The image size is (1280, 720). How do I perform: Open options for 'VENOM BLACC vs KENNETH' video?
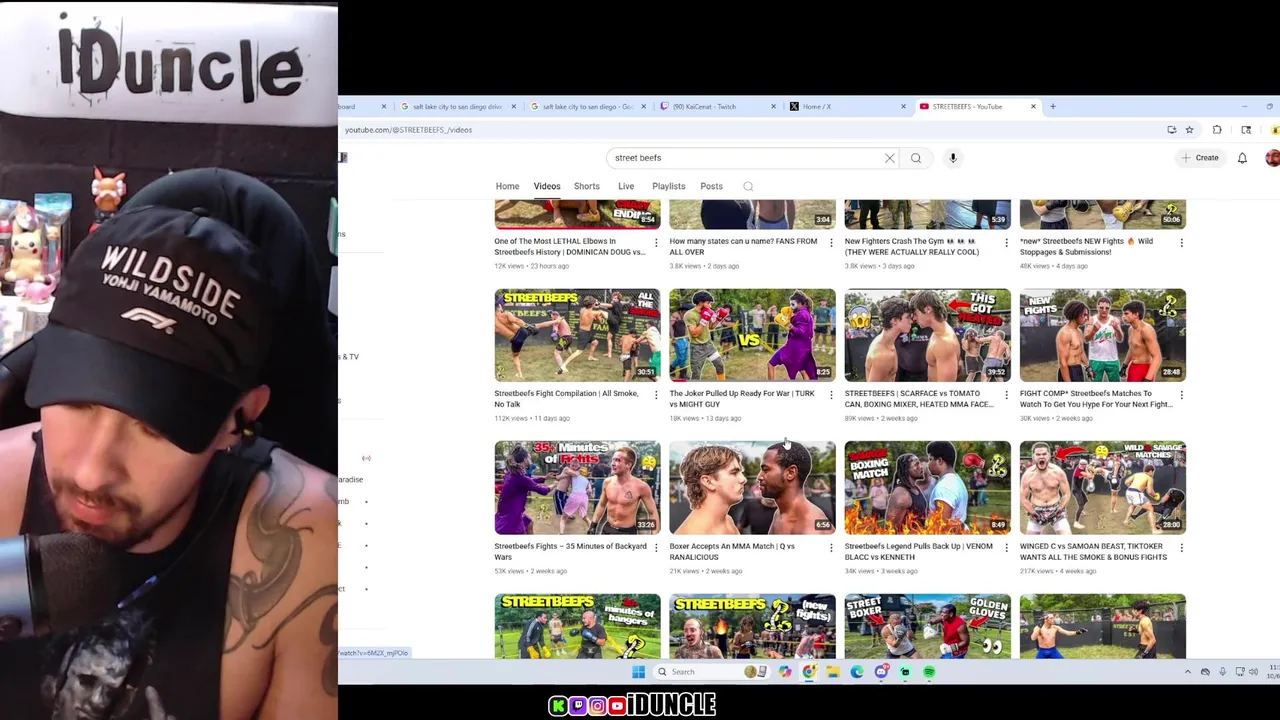1006,548
